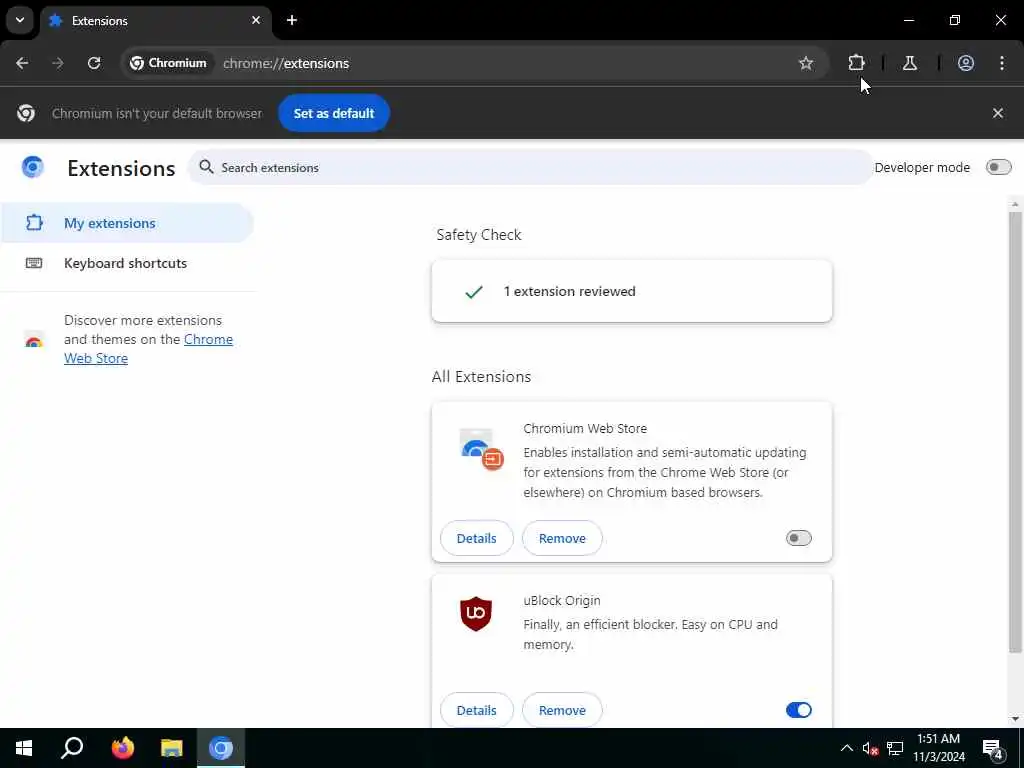Open Details for Chromium Web Store
The width and height of the screenshot is (1024, 768).
[477, 538]
